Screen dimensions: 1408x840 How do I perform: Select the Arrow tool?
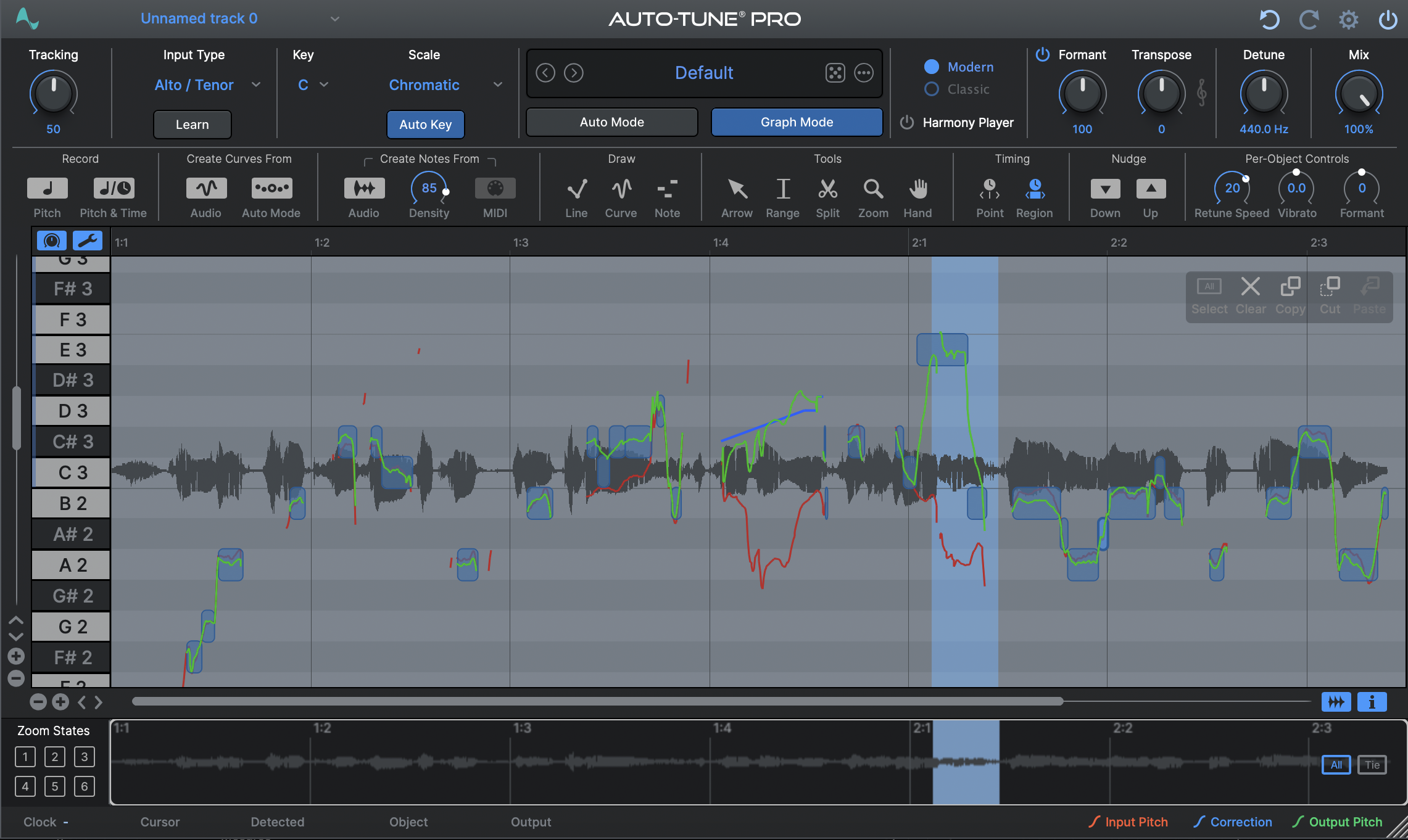737,189
